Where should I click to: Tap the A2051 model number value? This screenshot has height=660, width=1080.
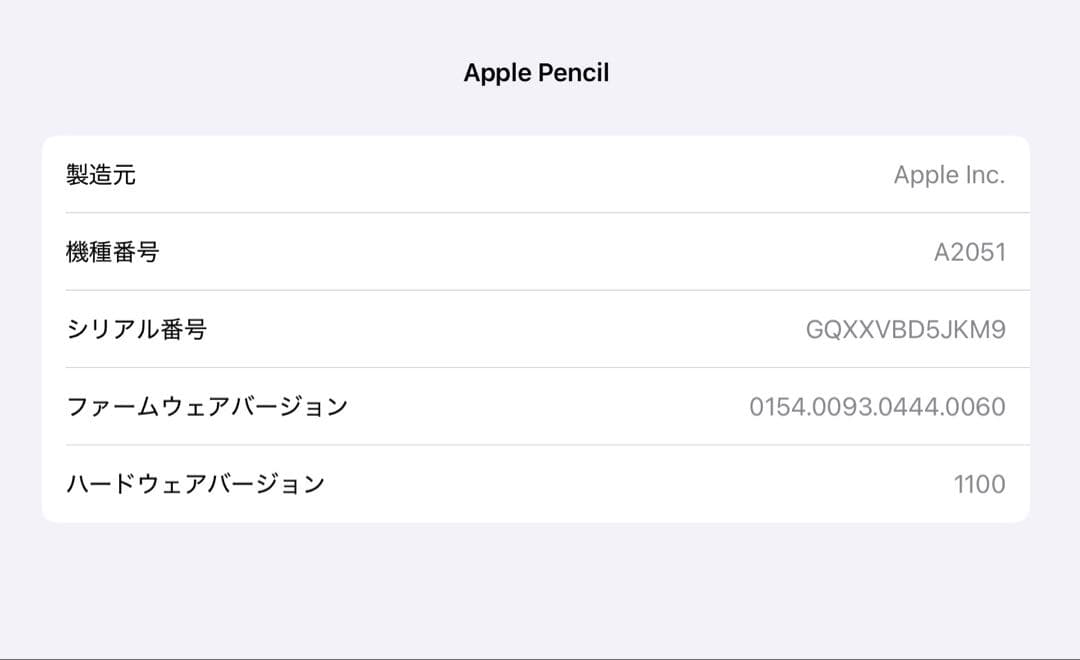[971, 251]
